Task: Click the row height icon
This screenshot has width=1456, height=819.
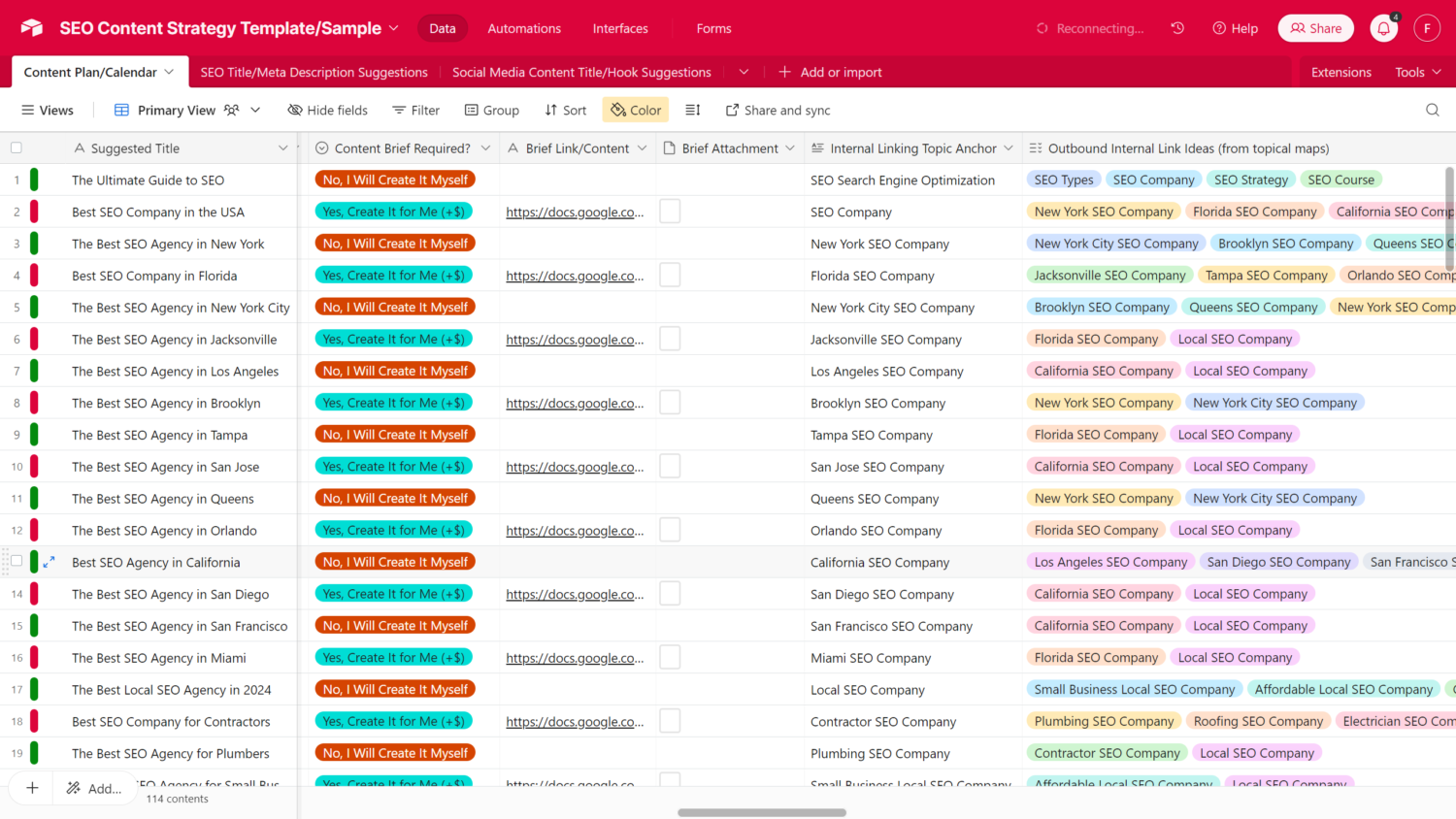Action: tap(692, 110)
